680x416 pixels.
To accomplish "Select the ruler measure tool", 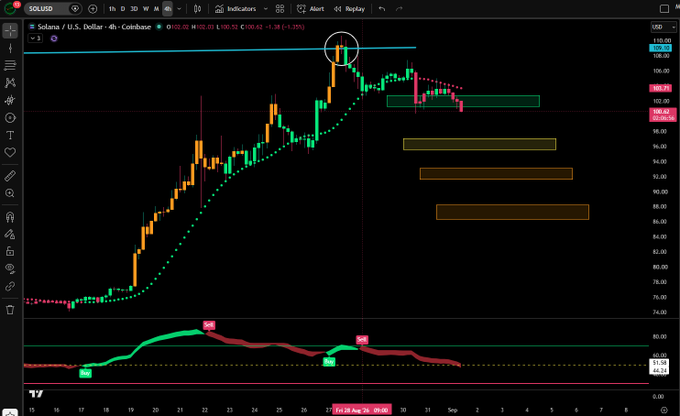I will (10, 176).
